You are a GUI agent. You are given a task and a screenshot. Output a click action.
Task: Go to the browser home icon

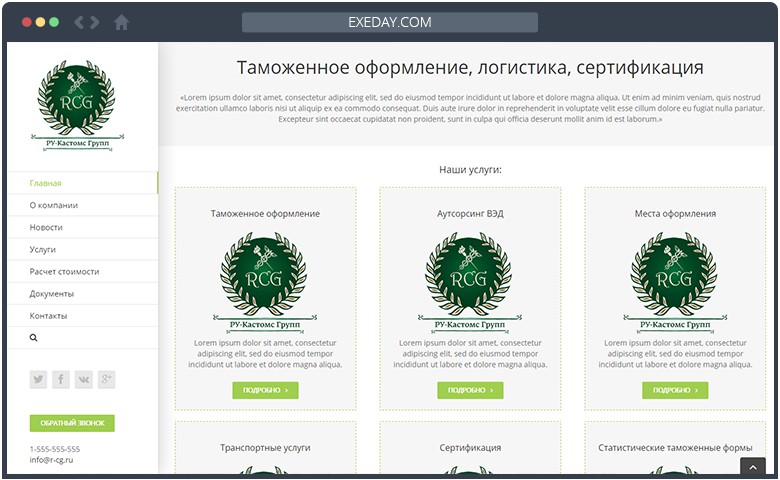(121, 22)
